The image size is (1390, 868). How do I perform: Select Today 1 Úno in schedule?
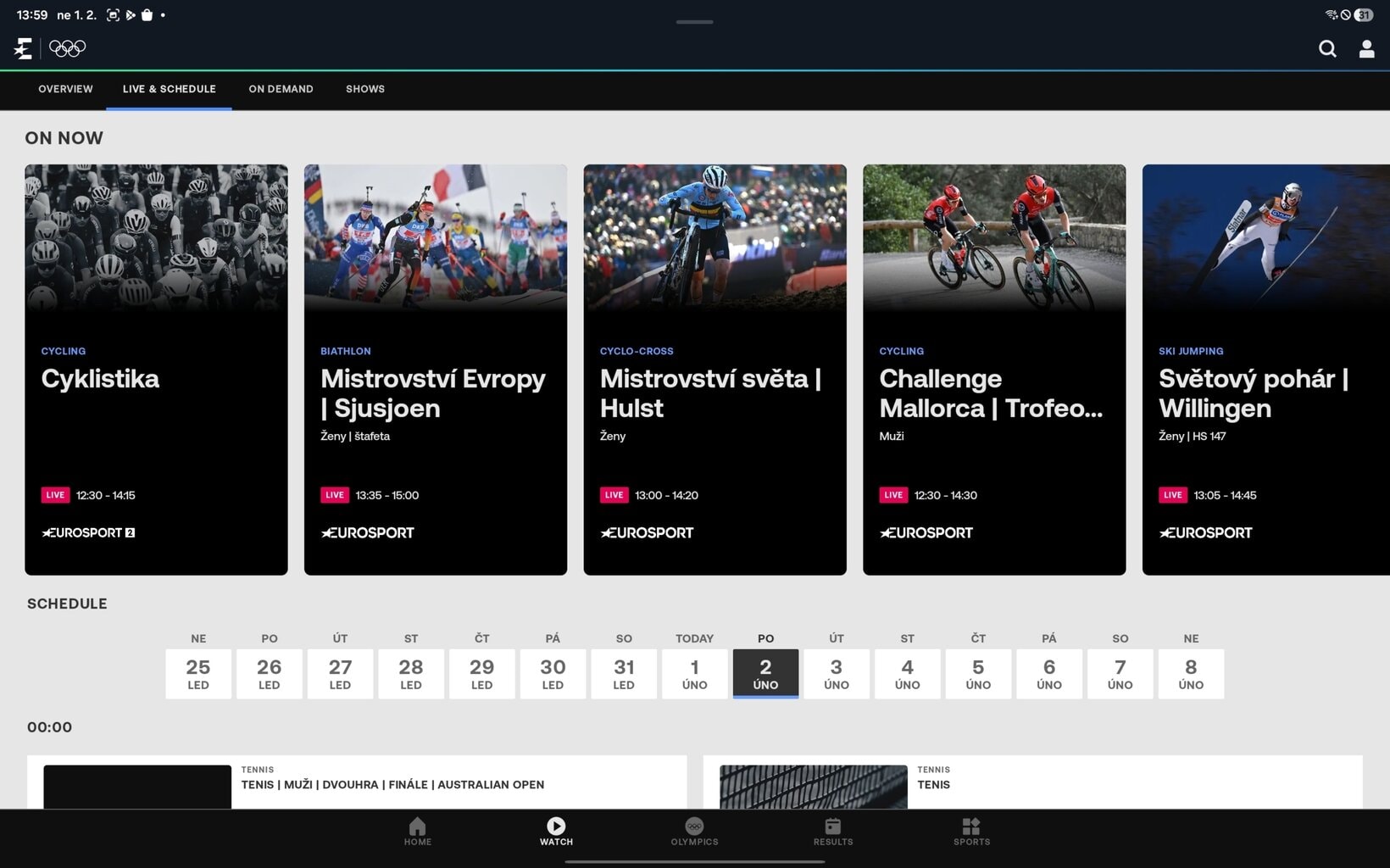pyautogui.click(x=694, y=673)
